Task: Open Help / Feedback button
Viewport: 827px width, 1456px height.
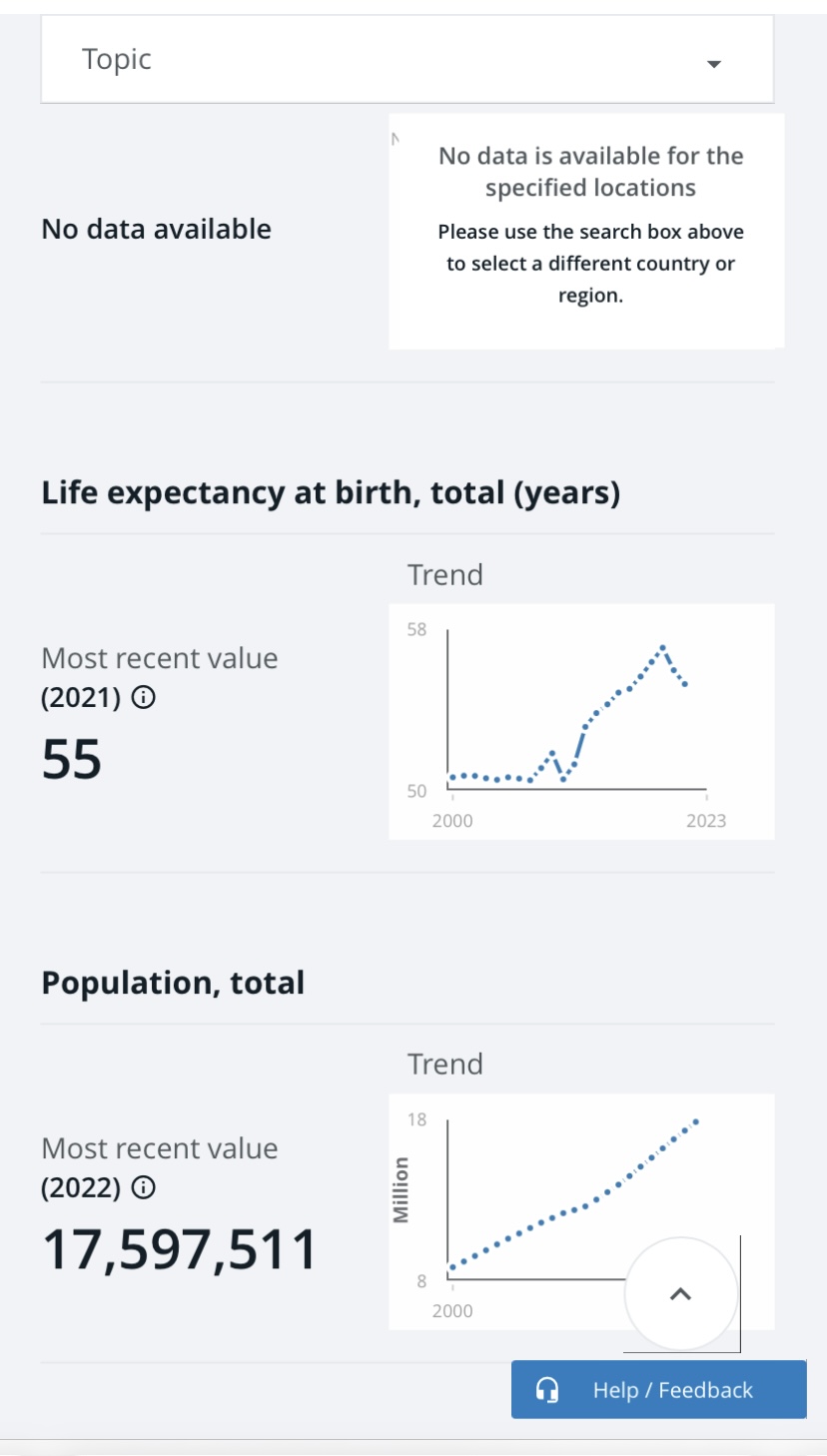Action: 659,1389
